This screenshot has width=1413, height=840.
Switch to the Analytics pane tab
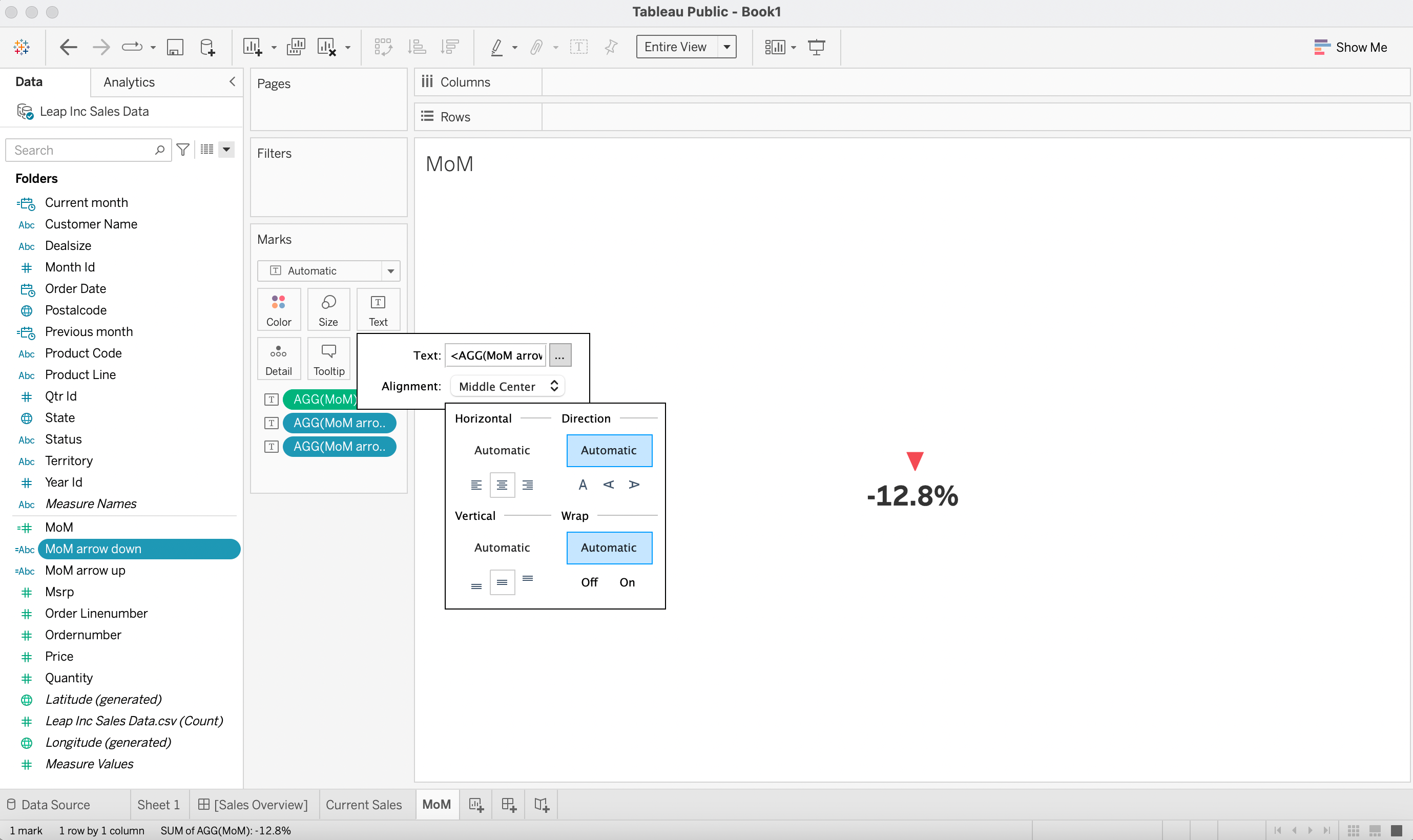(x=129, y=82)
